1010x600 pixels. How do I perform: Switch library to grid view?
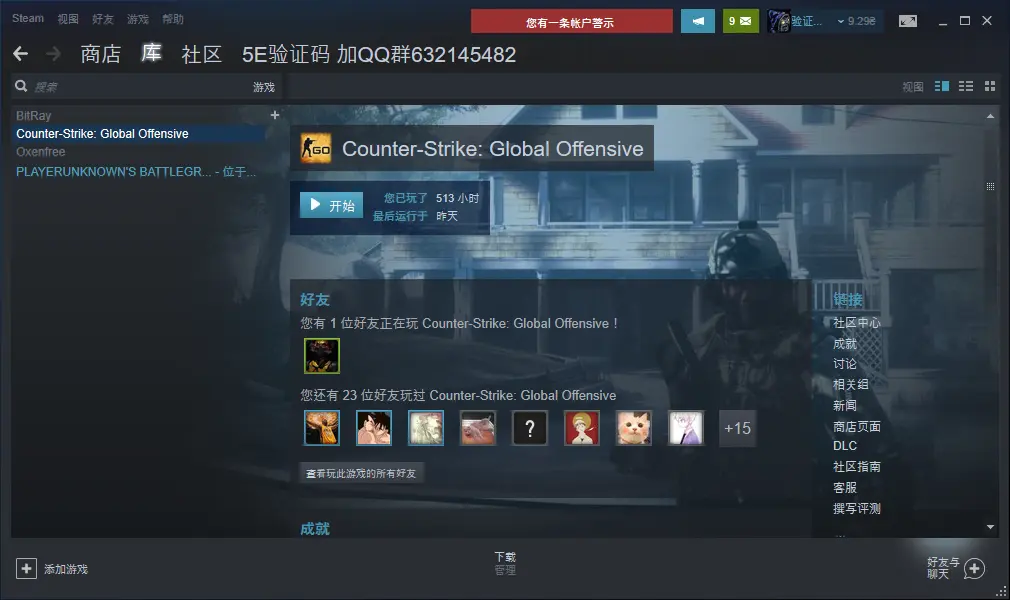point(990,86)
